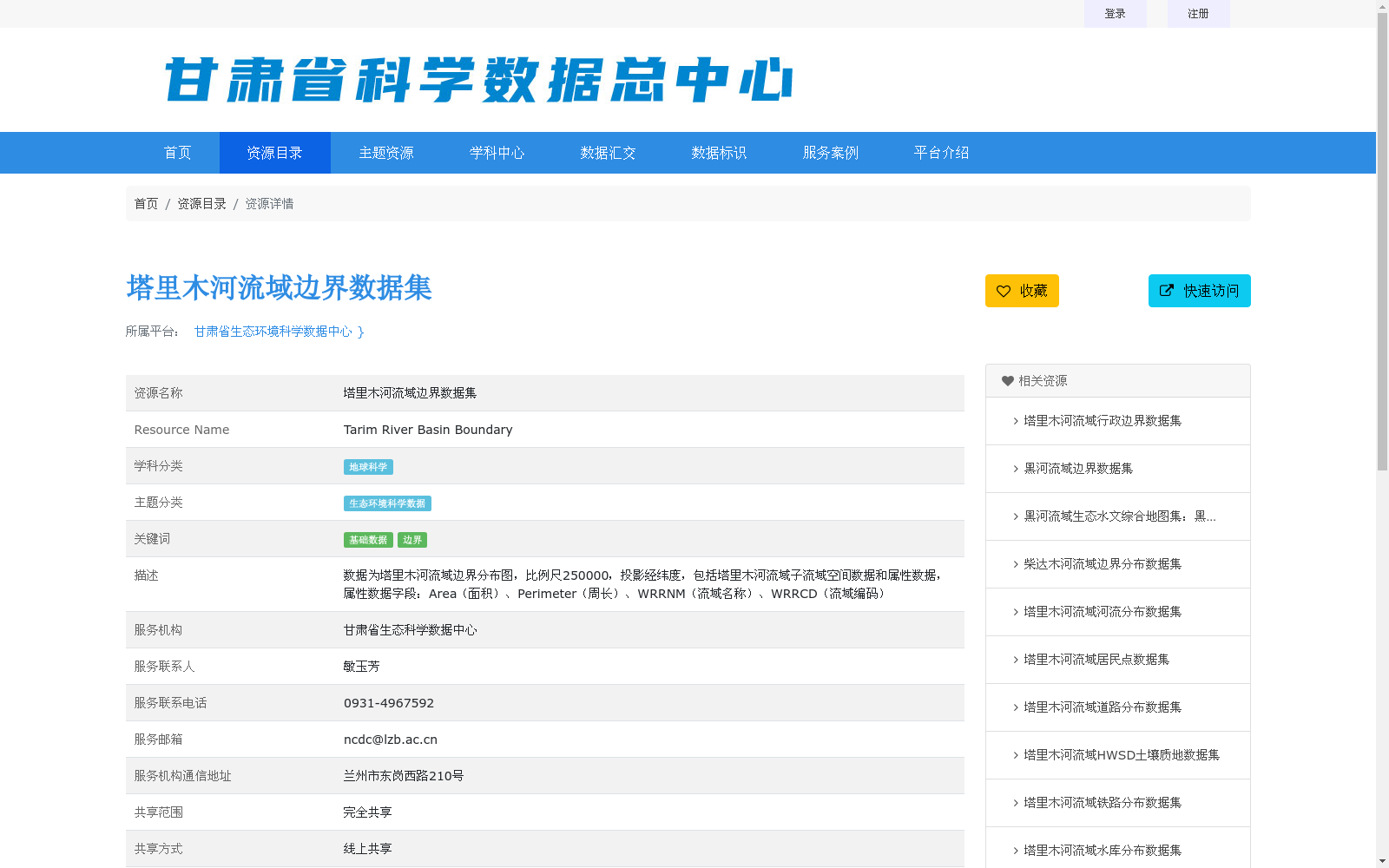
Task: Click 首页 in the breadcrumb
Action: [146, 204]
